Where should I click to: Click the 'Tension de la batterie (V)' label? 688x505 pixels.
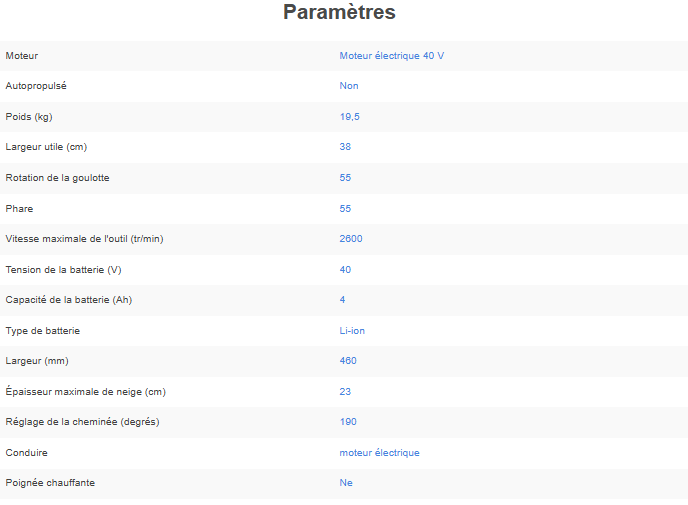63,269
